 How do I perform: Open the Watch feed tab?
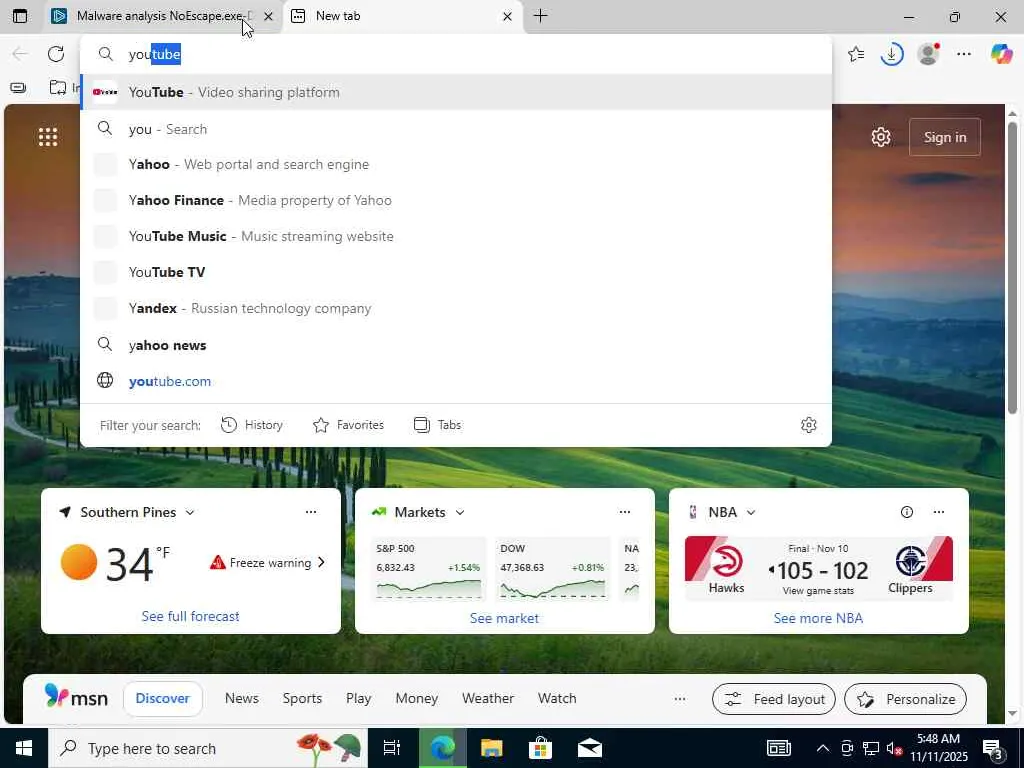click(557, 699)
